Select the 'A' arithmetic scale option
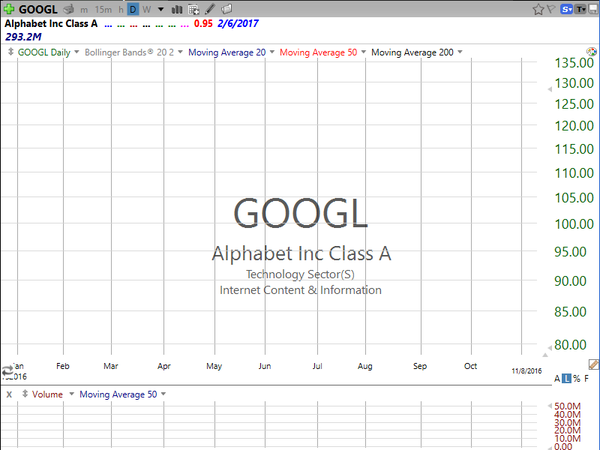This screenshot has height=450, width=600. pos(557,379)
